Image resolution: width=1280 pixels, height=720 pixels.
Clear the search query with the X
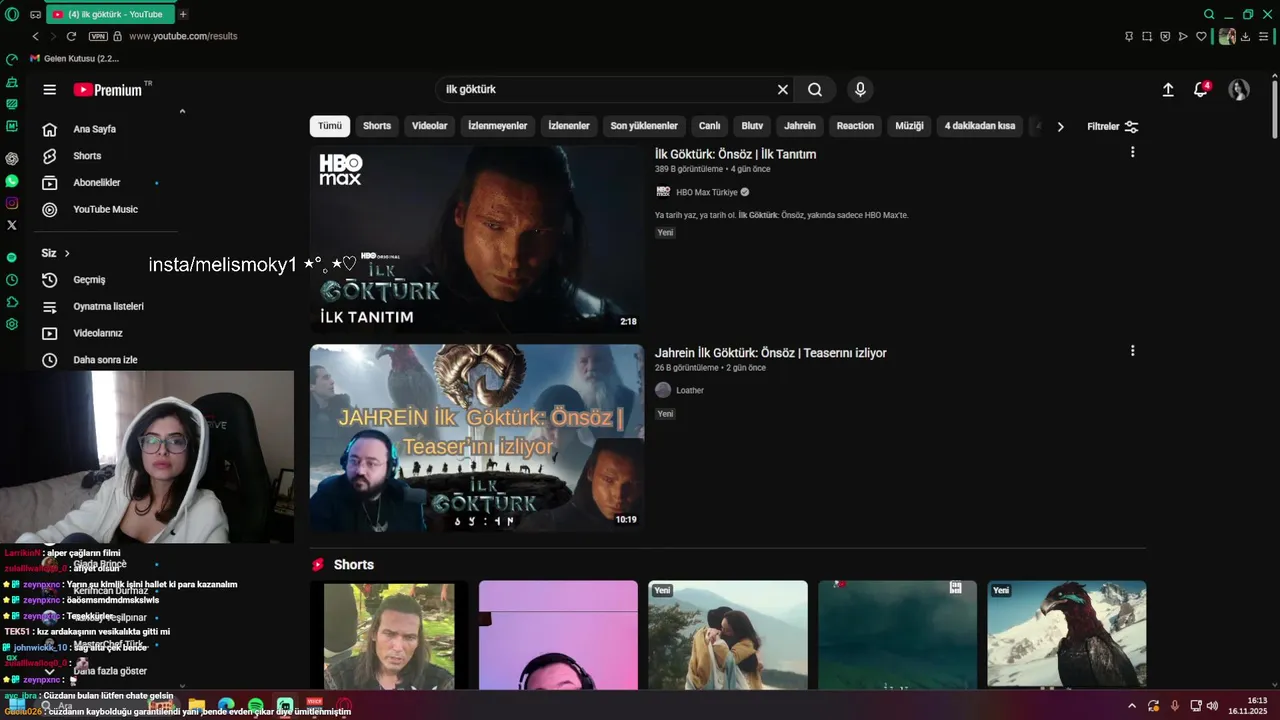[x=783, y=90]
